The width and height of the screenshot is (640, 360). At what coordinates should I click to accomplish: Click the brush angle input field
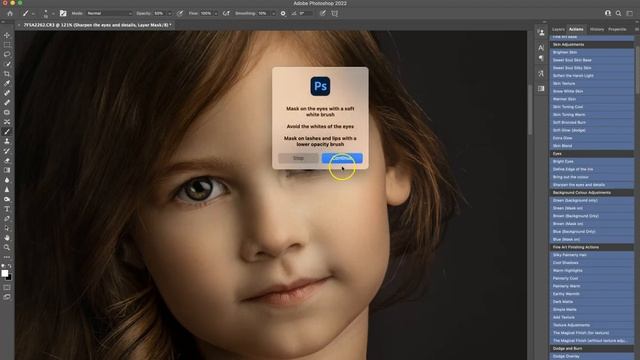[x=305, y=13]
